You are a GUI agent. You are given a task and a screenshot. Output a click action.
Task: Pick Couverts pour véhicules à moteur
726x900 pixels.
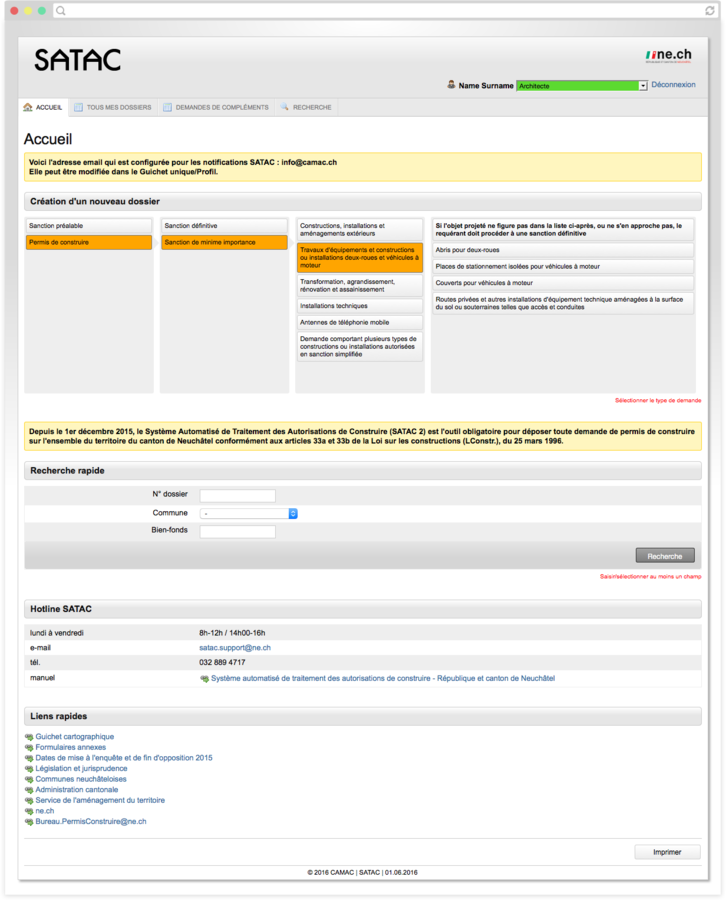point(563,283)
